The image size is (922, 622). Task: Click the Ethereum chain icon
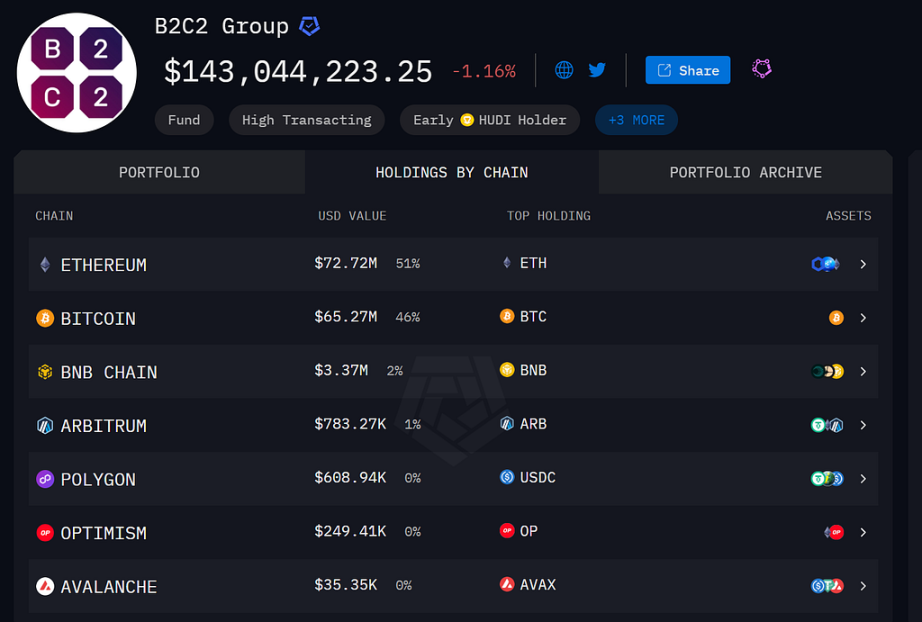pyautogui.click(x=45, y=265)
